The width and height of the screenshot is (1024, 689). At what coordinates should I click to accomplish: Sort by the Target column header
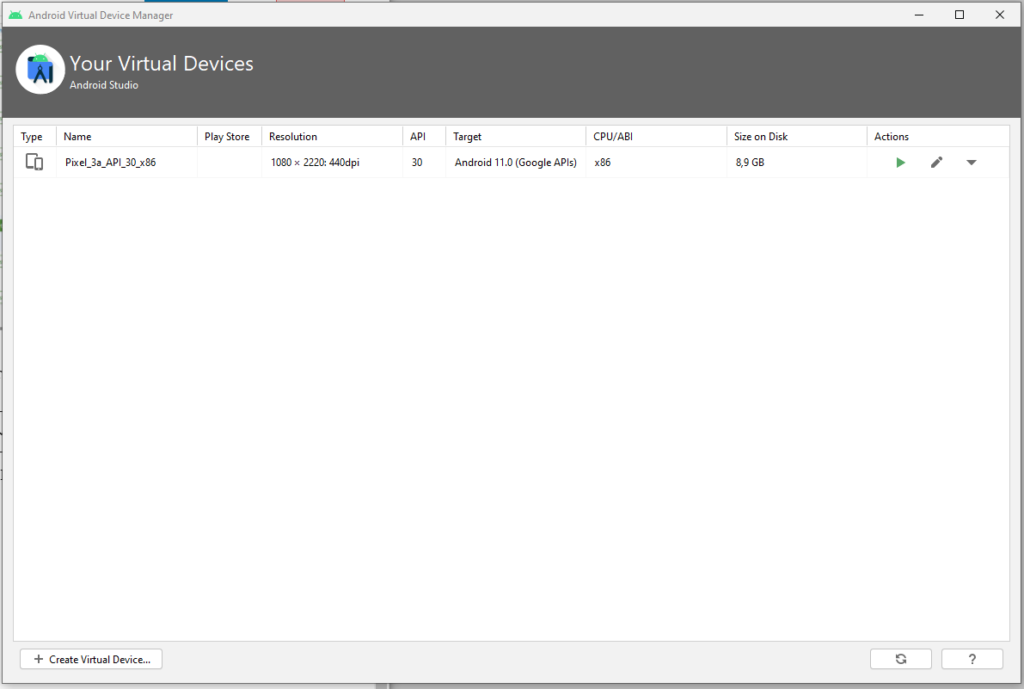(x=516, y=136)
